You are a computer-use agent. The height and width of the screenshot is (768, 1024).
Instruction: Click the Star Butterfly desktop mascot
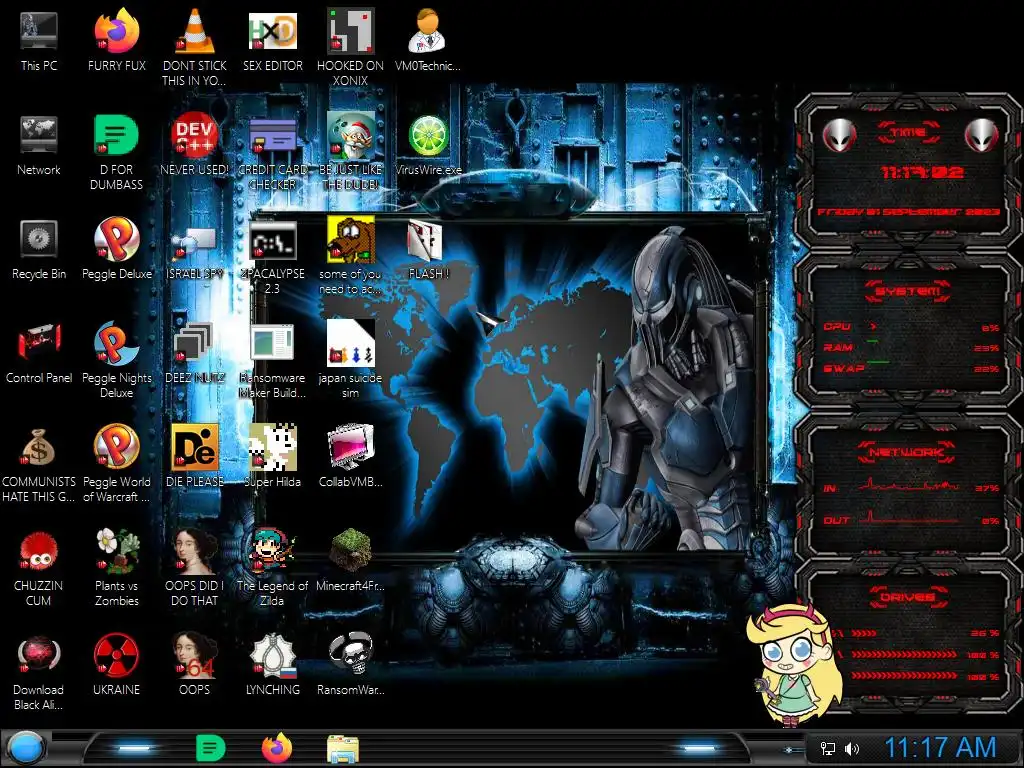click(x=795, y=664)
